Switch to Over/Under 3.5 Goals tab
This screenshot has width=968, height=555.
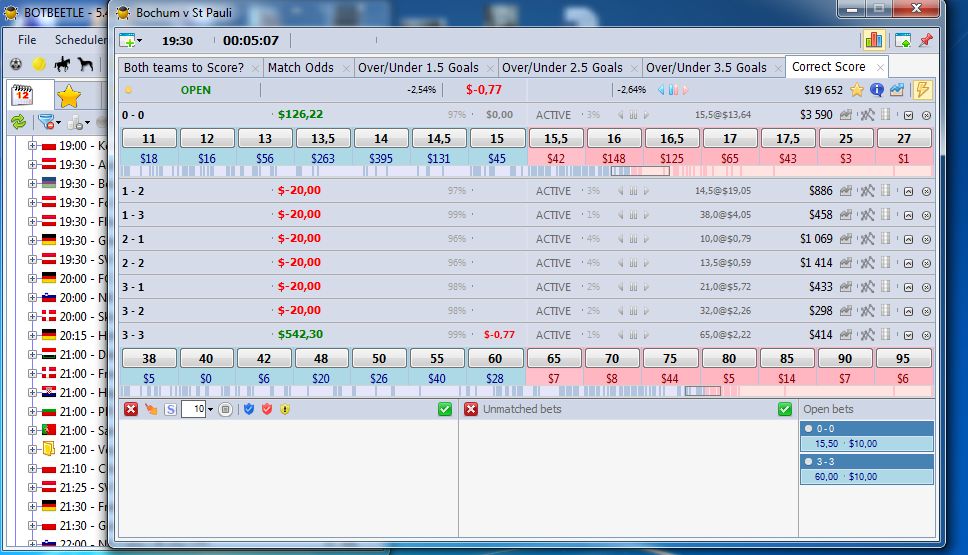[706, 67]
